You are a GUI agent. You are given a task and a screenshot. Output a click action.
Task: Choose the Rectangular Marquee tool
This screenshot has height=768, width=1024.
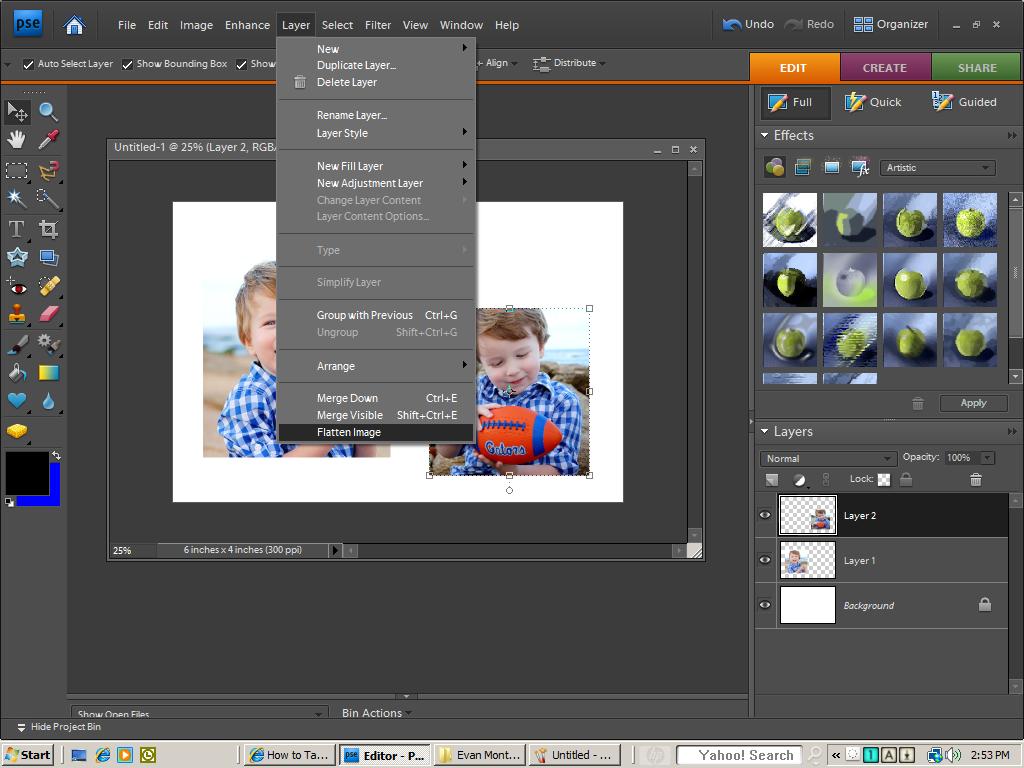tap(16, 171)
